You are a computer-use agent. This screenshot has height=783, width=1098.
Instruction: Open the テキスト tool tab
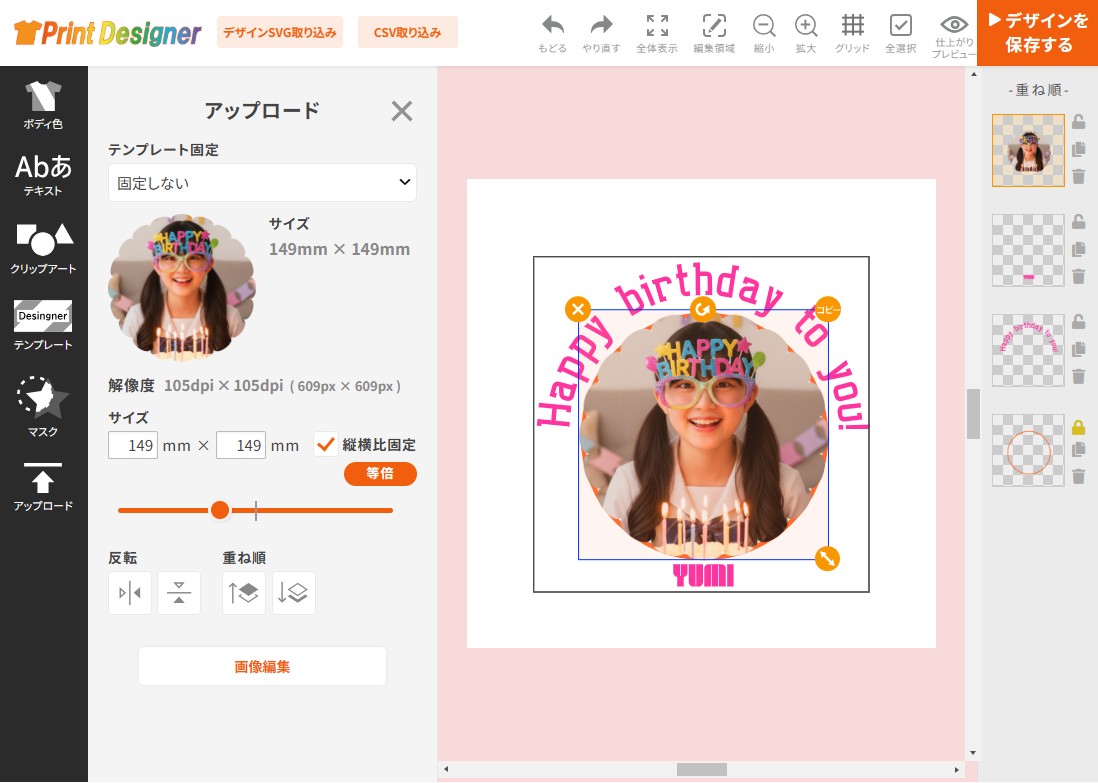click(43, 175)
